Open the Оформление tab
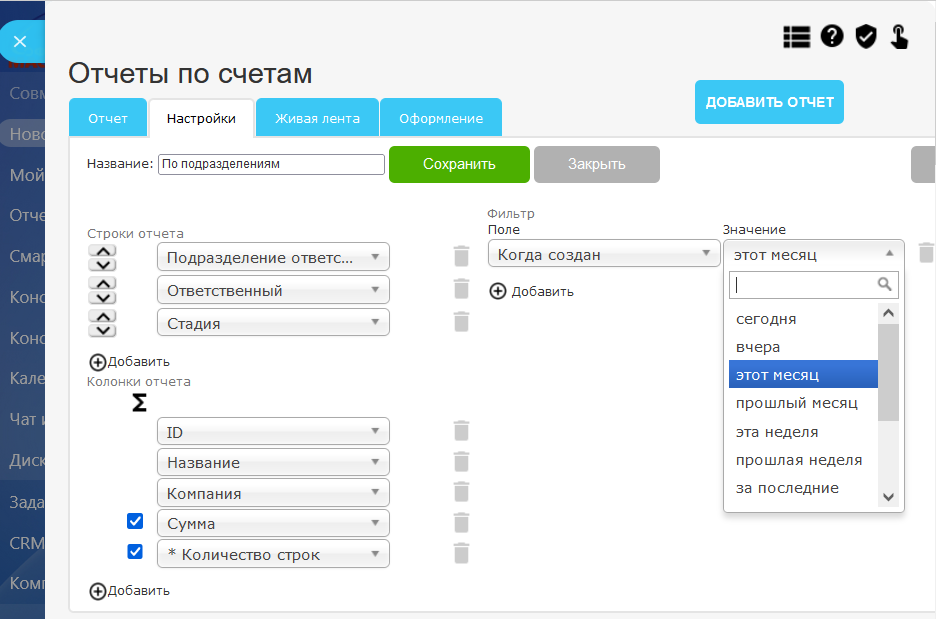 click(x=441, y=118)
